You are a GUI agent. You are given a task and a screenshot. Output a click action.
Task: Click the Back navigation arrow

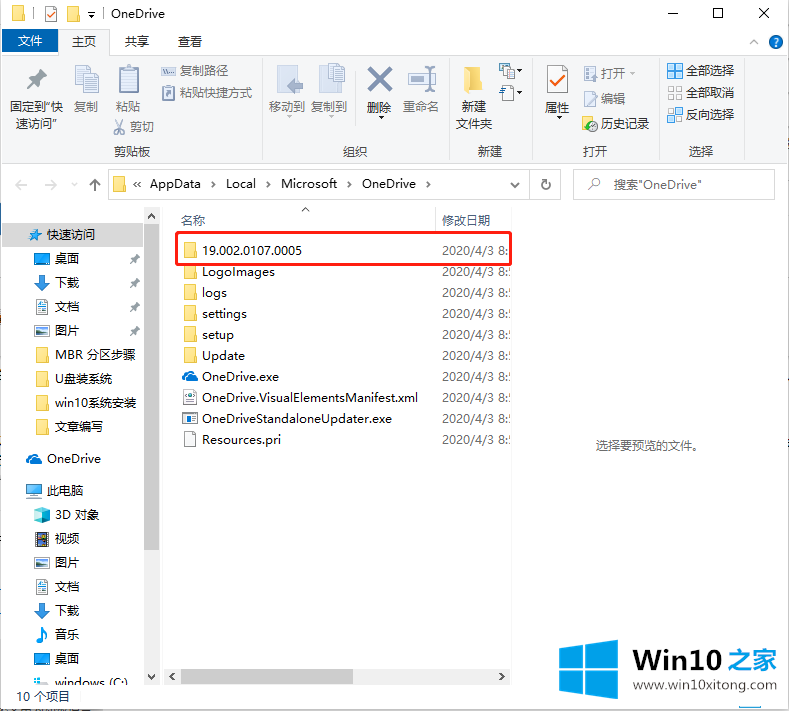21,185
